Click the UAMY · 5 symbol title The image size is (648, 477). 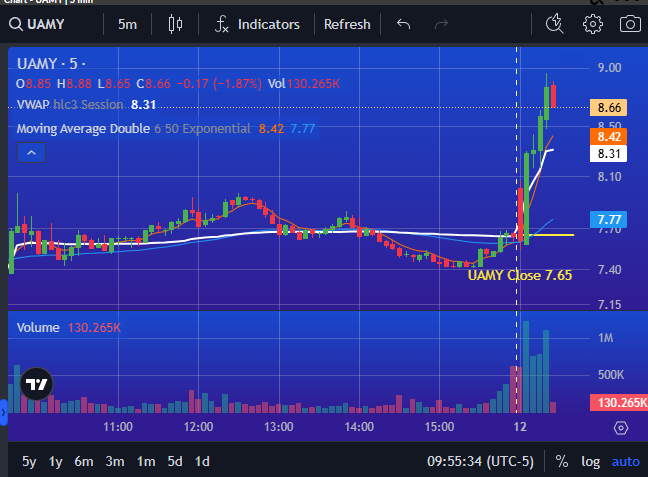coord(51,64)
